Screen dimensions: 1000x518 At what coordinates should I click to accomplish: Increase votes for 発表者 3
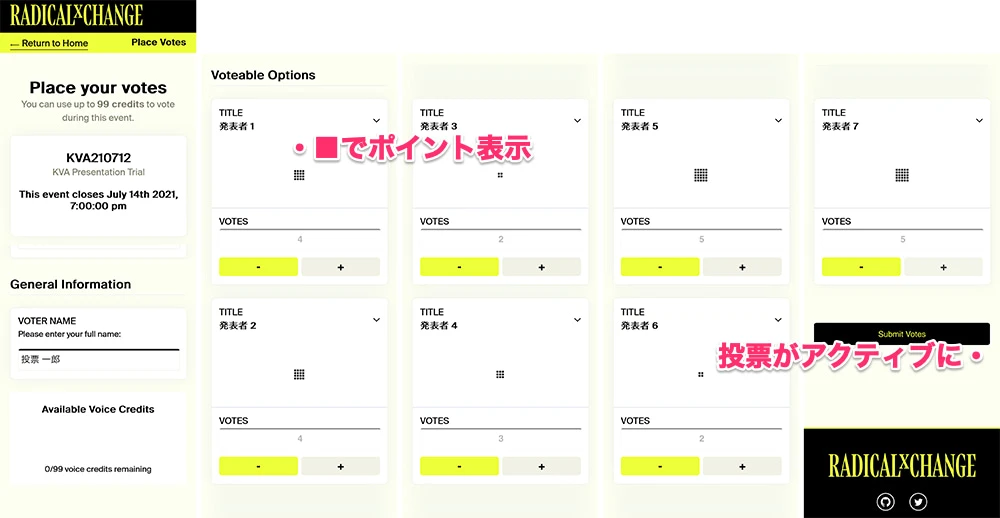541,267
